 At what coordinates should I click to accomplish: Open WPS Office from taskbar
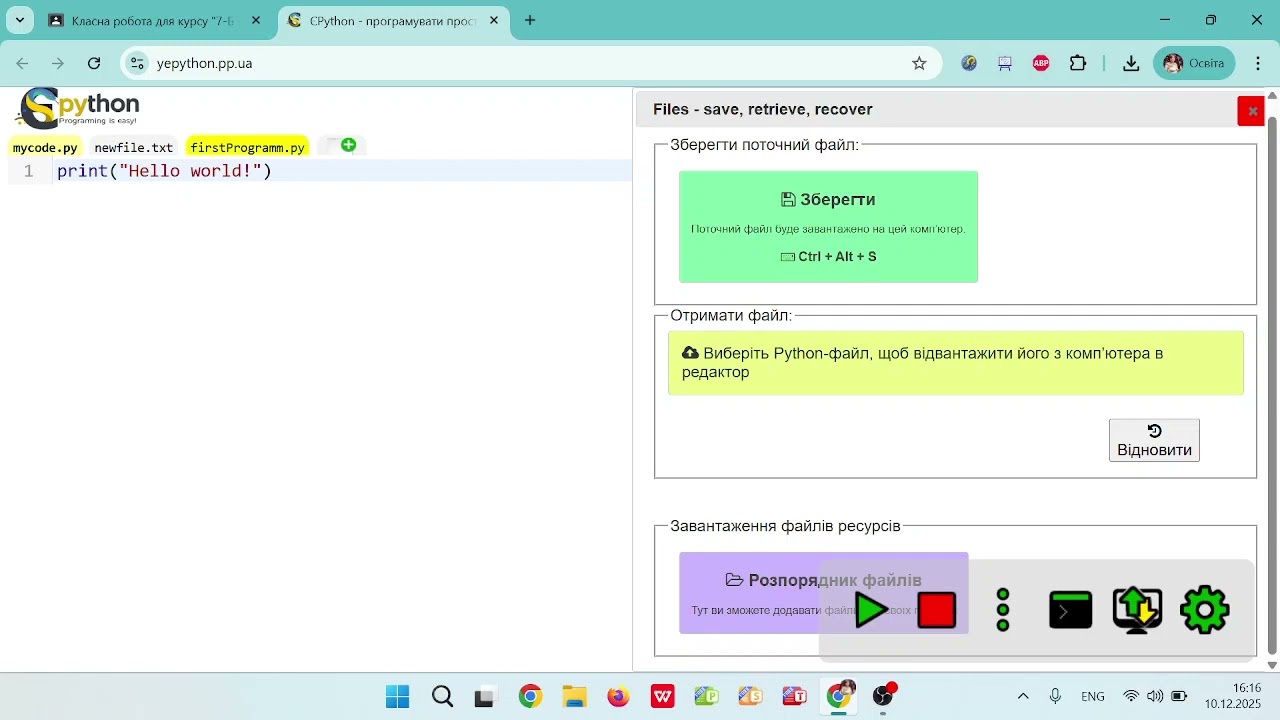(x=663, y=696)
